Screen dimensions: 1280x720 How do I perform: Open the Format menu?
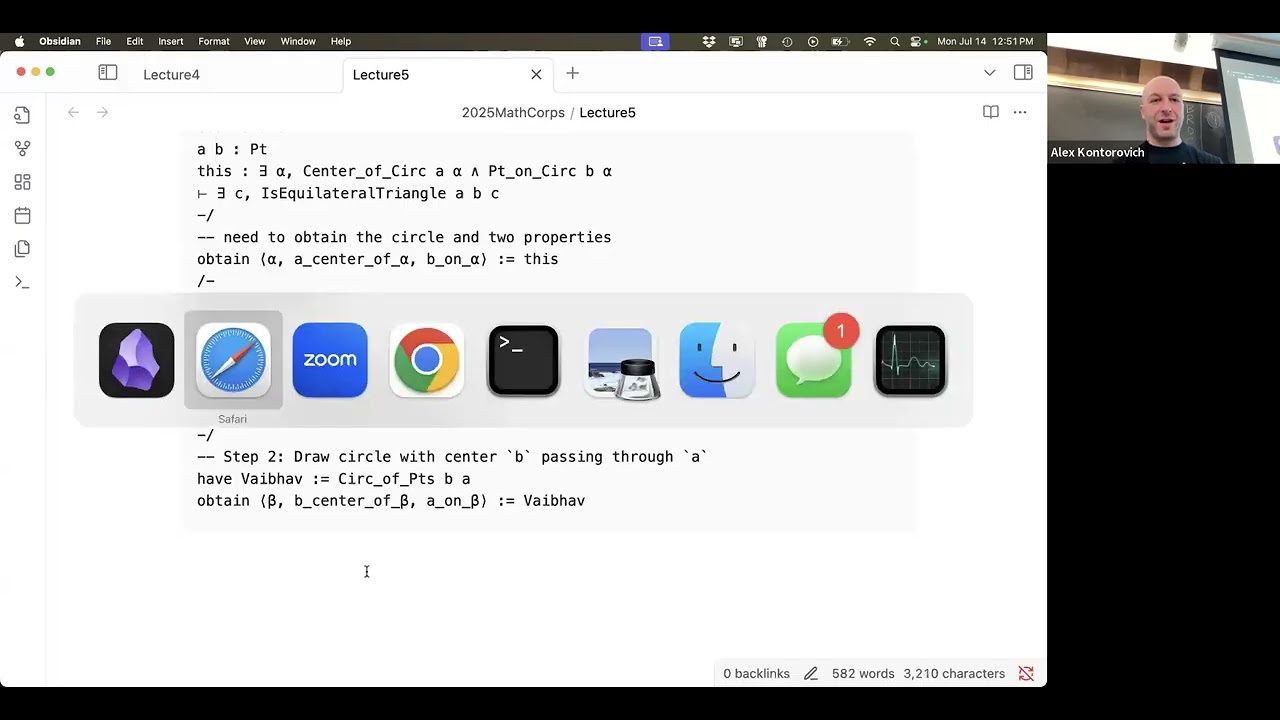click(x=214, y=41)
